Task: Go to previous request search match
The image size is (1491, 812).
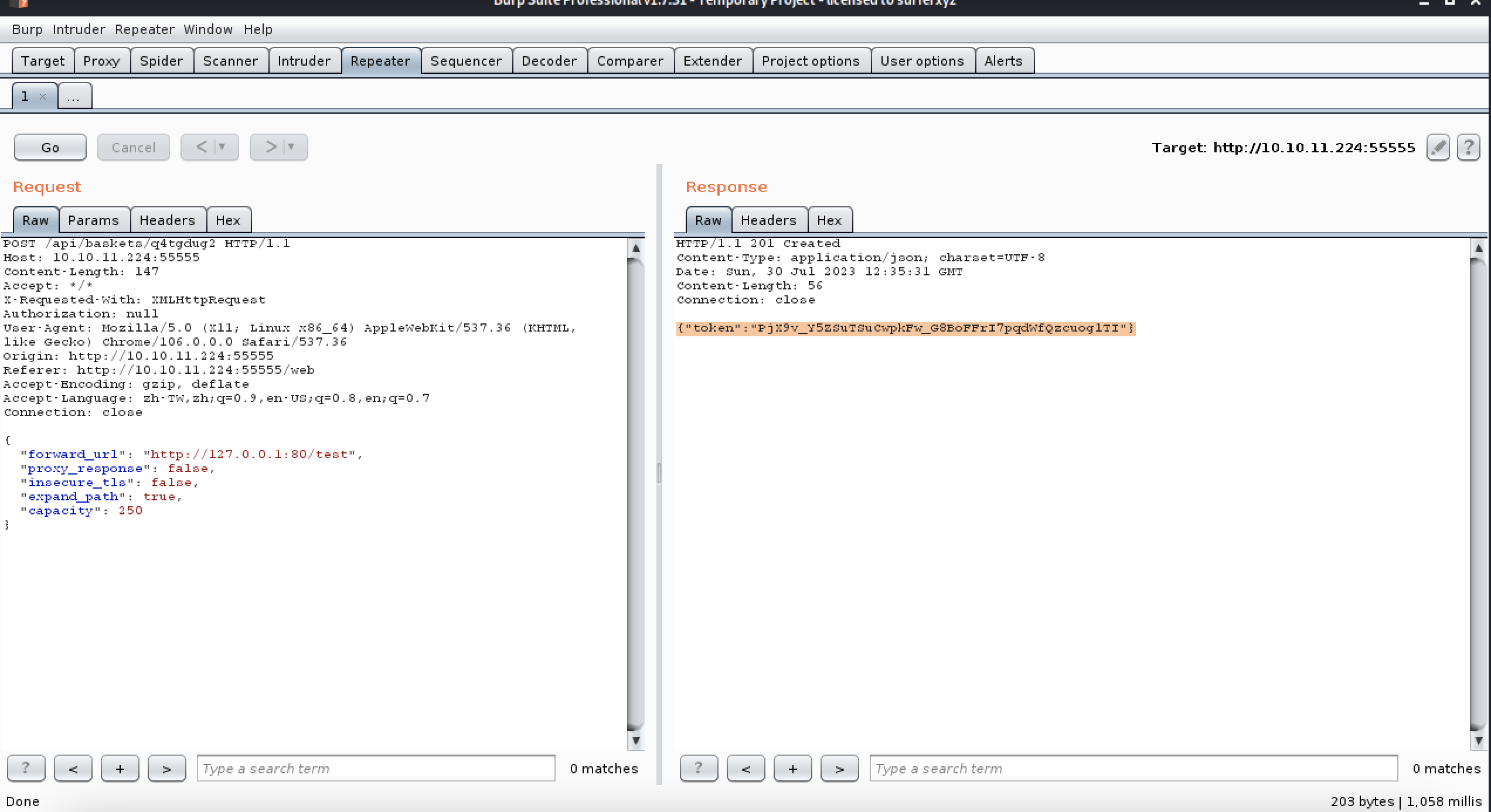Action: [73, 768]
